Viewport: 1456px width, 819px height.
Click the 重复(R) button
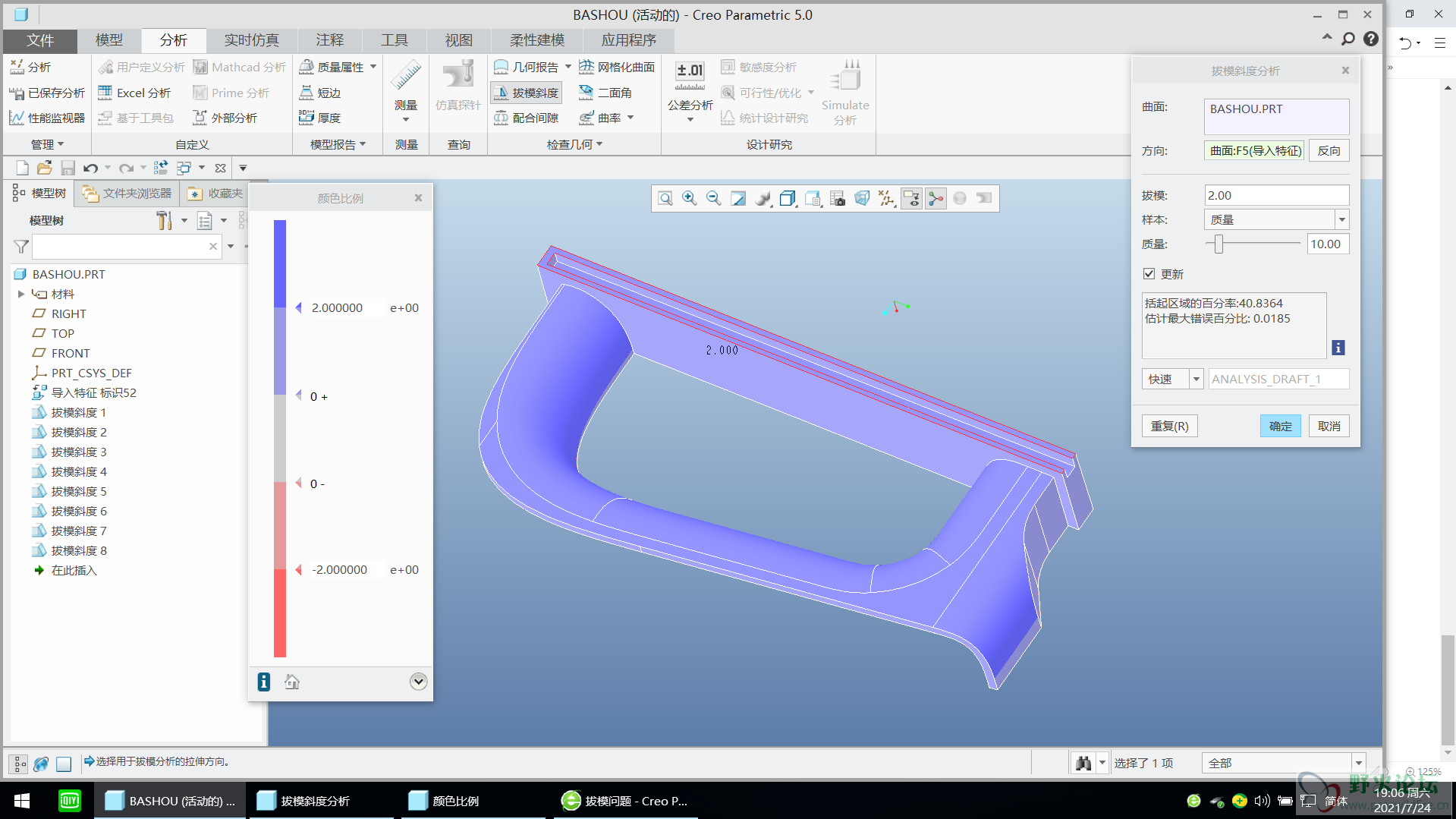[1170, 426]
